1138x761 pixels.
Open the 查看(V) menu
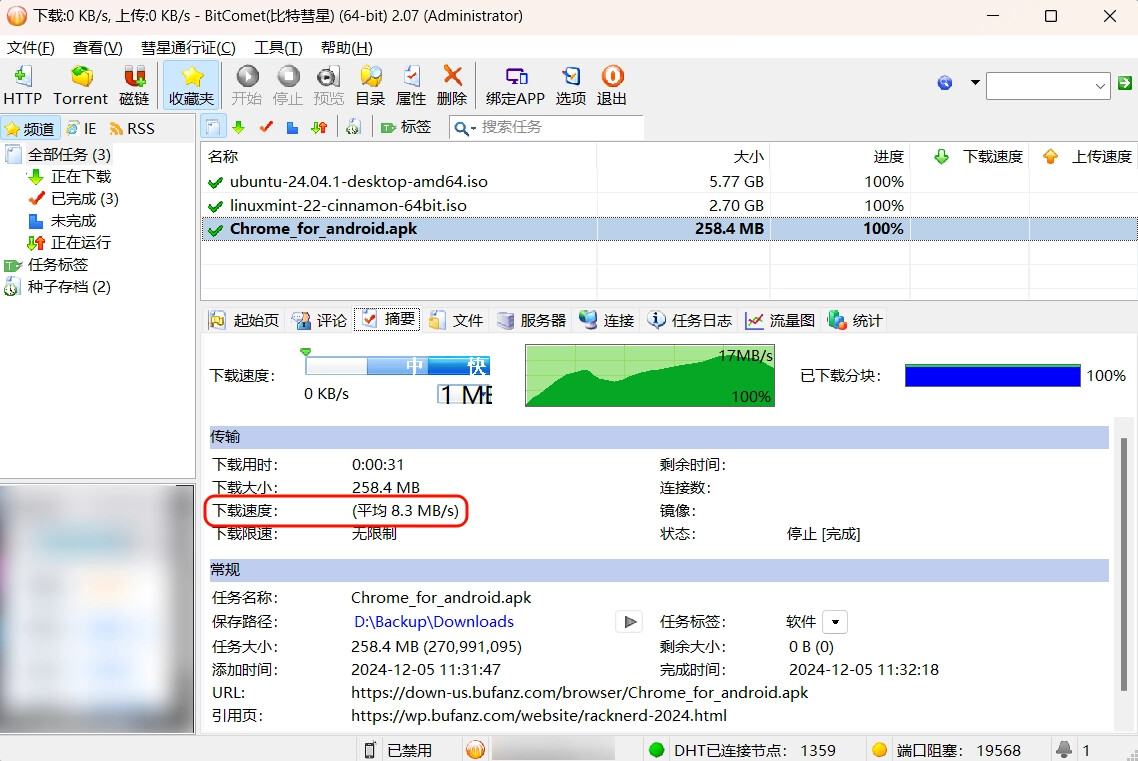97,48
